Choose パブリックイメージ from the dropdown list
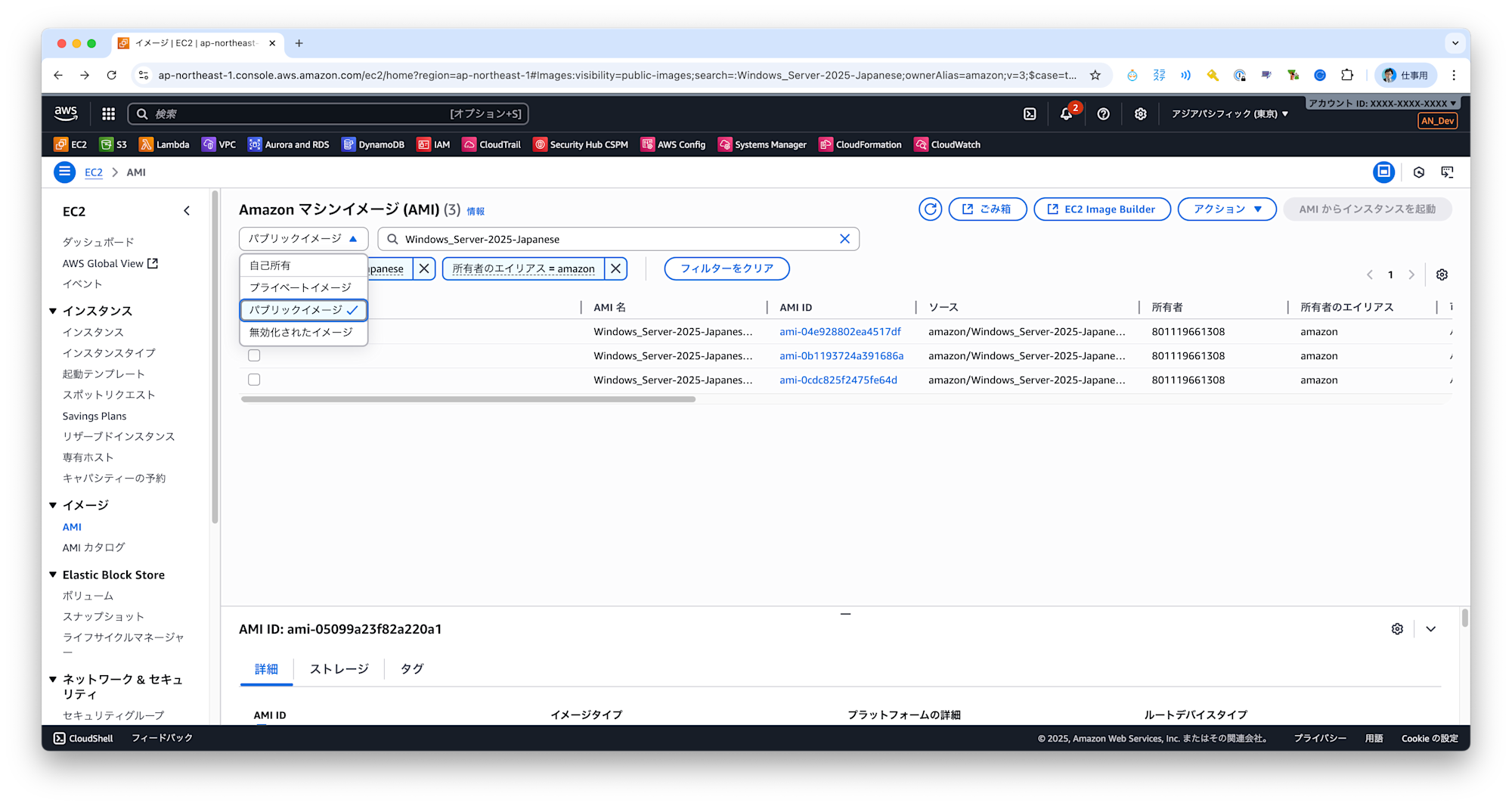Viewport: 1512px width, 806px height. [304, 310]
